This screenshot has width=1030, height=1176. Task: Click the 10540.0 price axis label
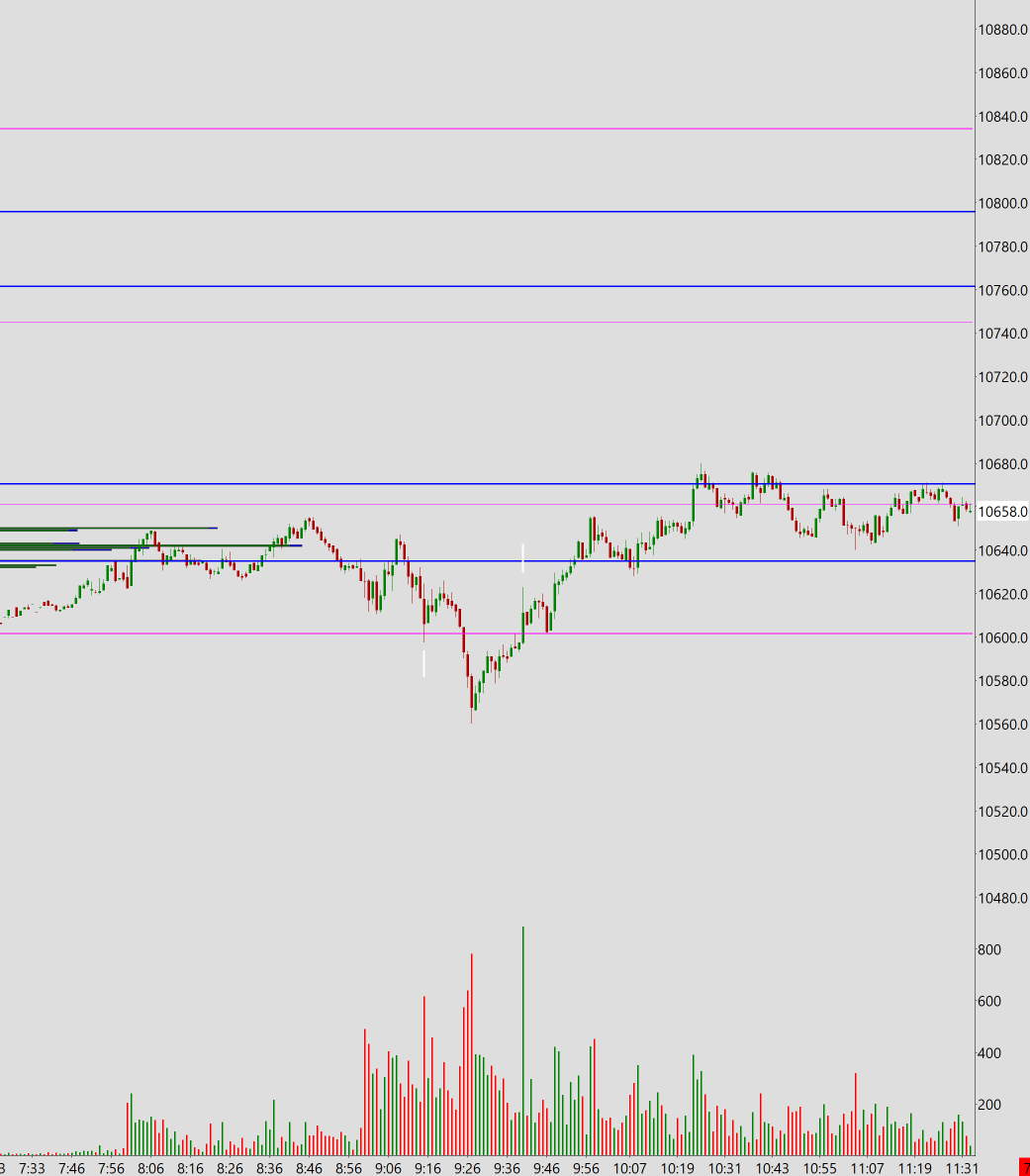tap(1003, 768)
